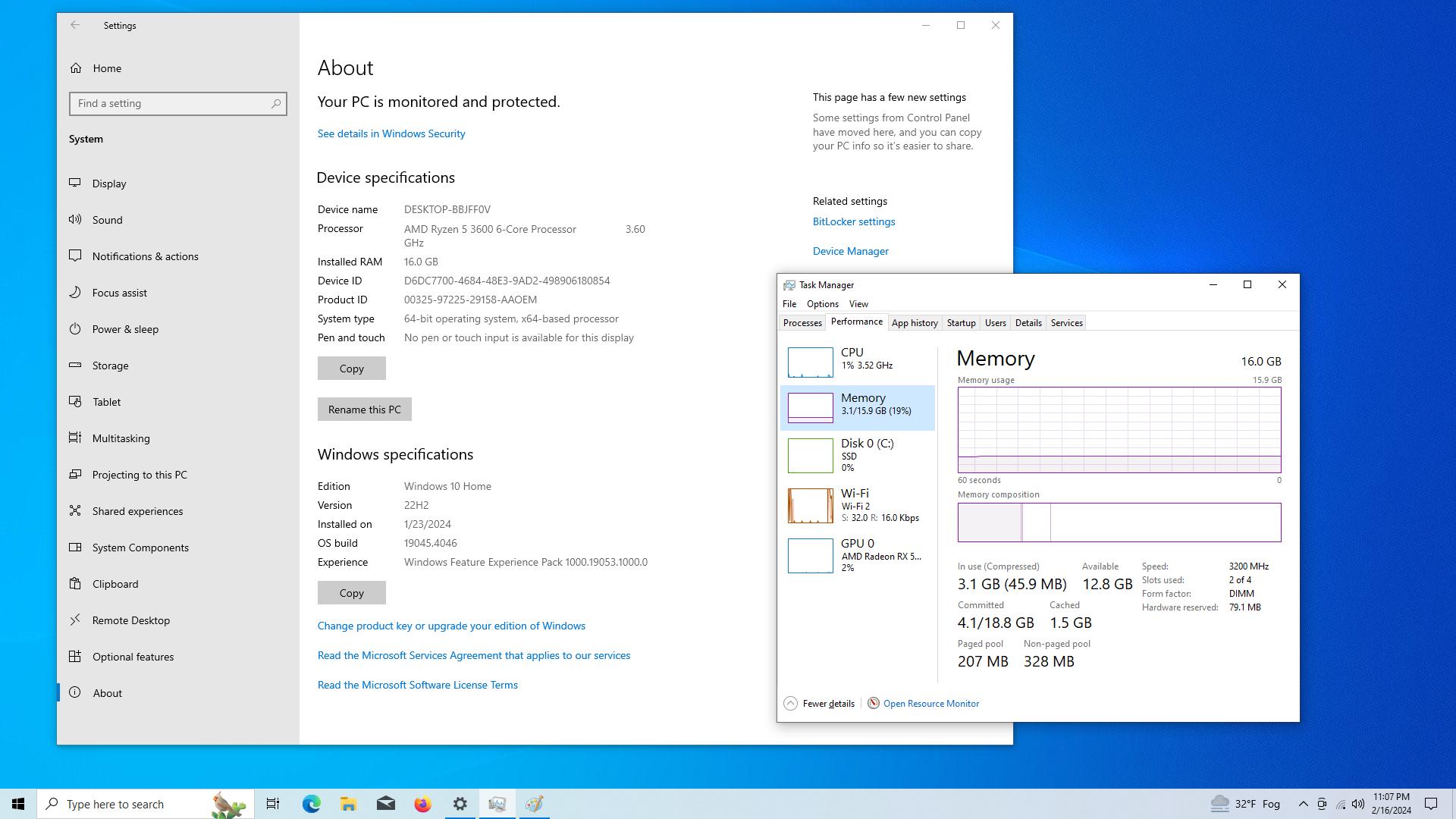Collapse Task Manager with Fewer details
The height and width of the screenshot is (819, 1456).
pos(819,704)
